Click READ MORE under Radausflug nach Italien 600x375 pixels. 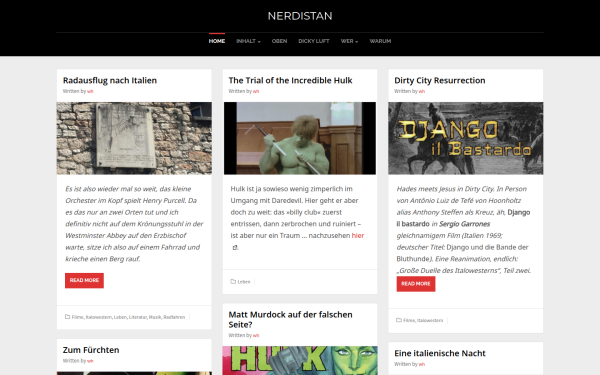tap(84, 280)
